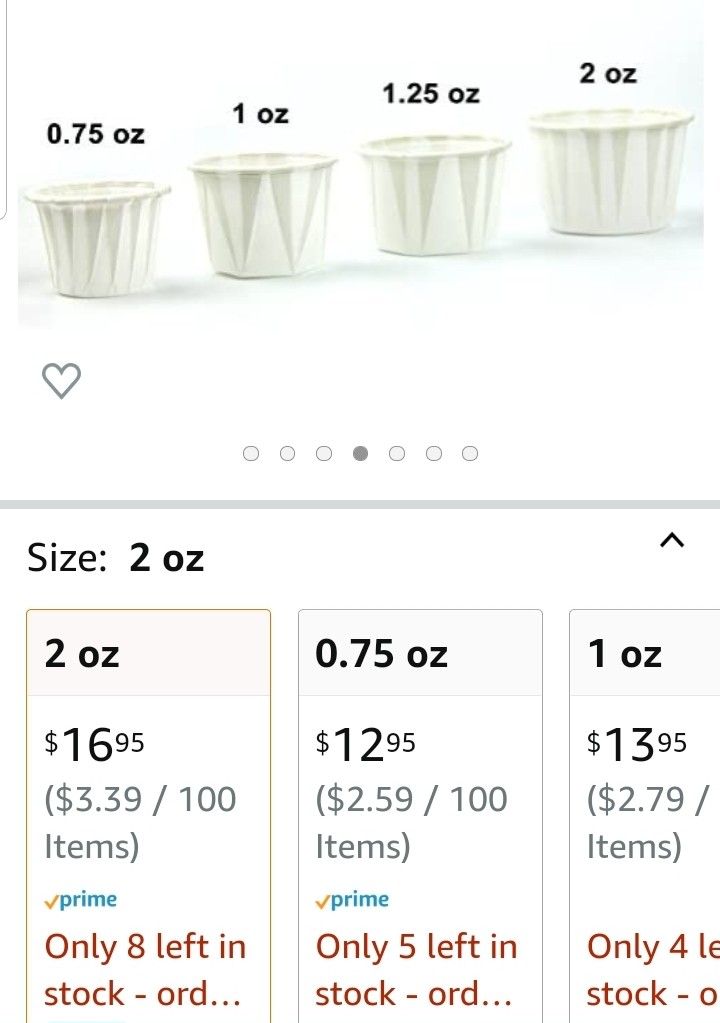The image size is (720, 1023).
Task: Click prime badge under 0.75 oz option
Action: point(353,900)
